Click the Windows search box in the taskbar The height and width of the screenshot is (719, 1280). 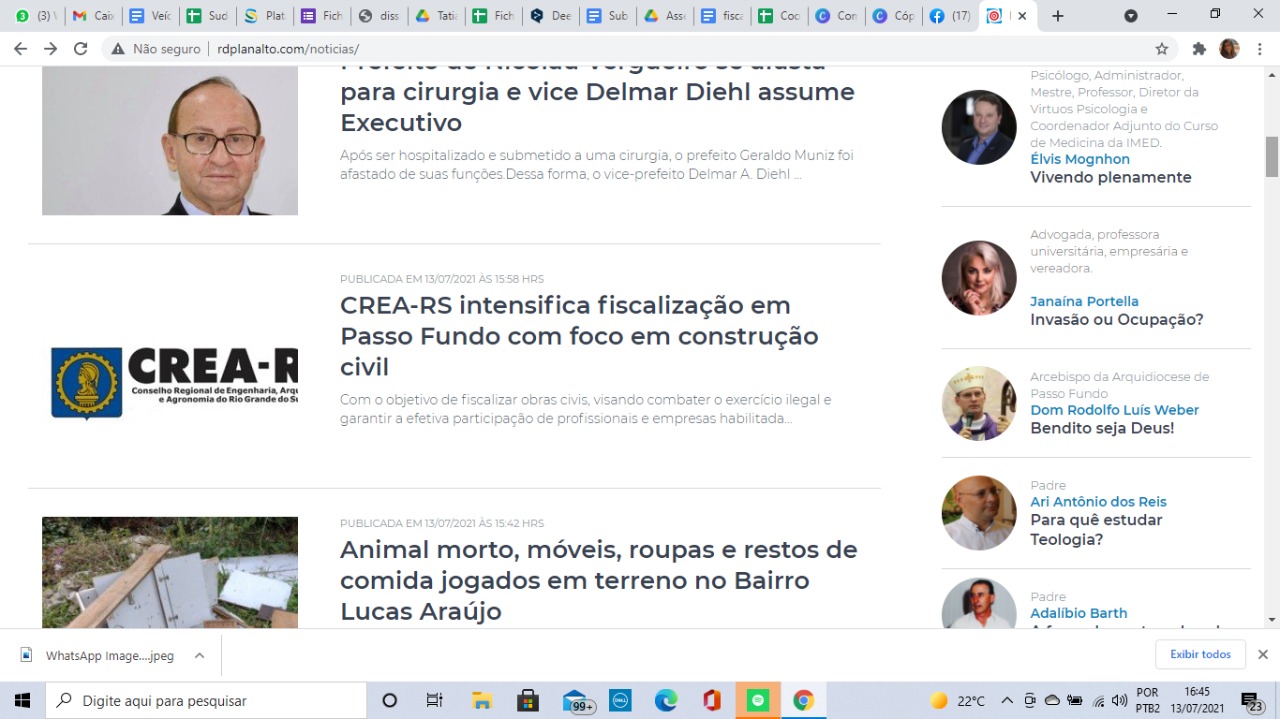pos(206,700)
